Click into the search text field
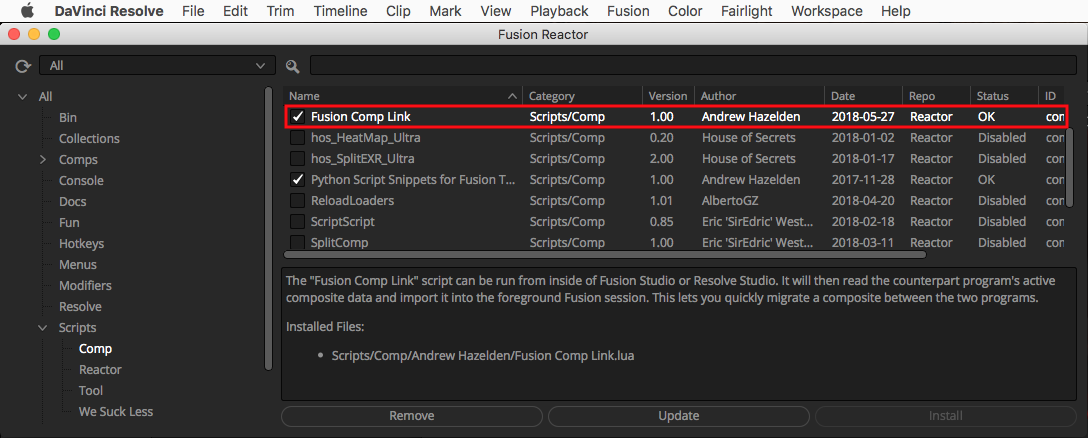 coord(693,66)
